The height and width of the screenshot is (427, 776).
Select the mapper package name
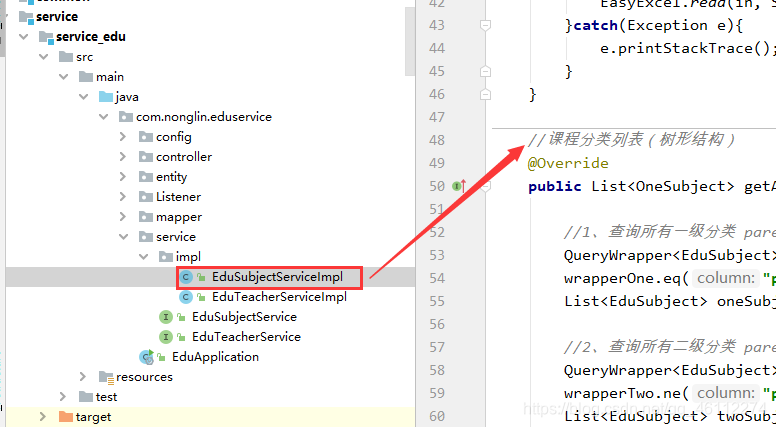(x=179, y=217)
